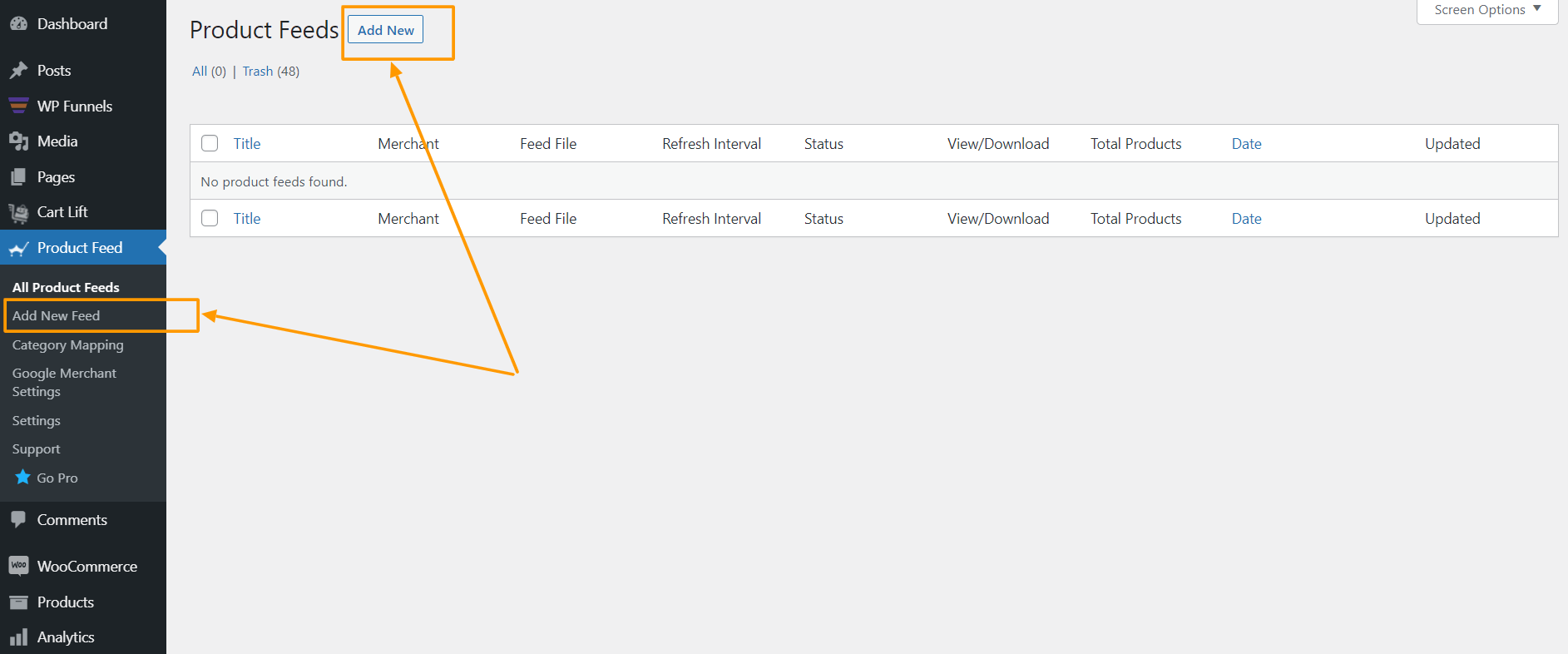The height and width of the screenshot is (654, 1568).
Task: Click the Go Pro star icon
Action: coord(22,477)
